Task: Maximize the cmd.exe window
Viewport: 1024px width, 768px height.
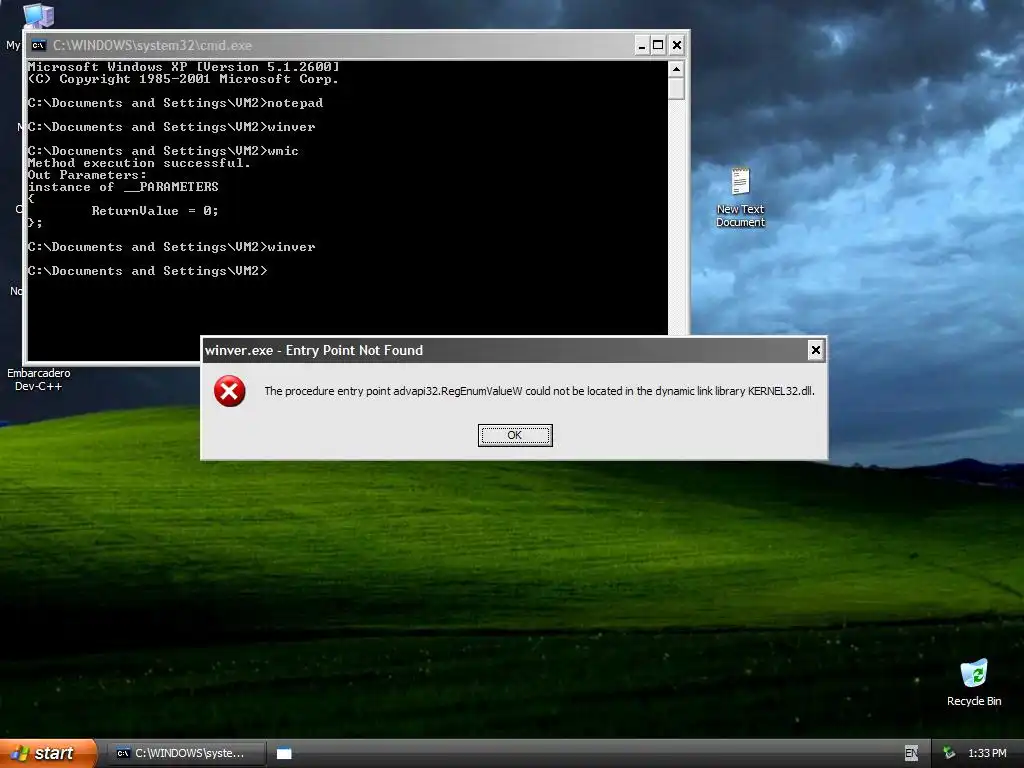Action: click(x=658, y=45)
